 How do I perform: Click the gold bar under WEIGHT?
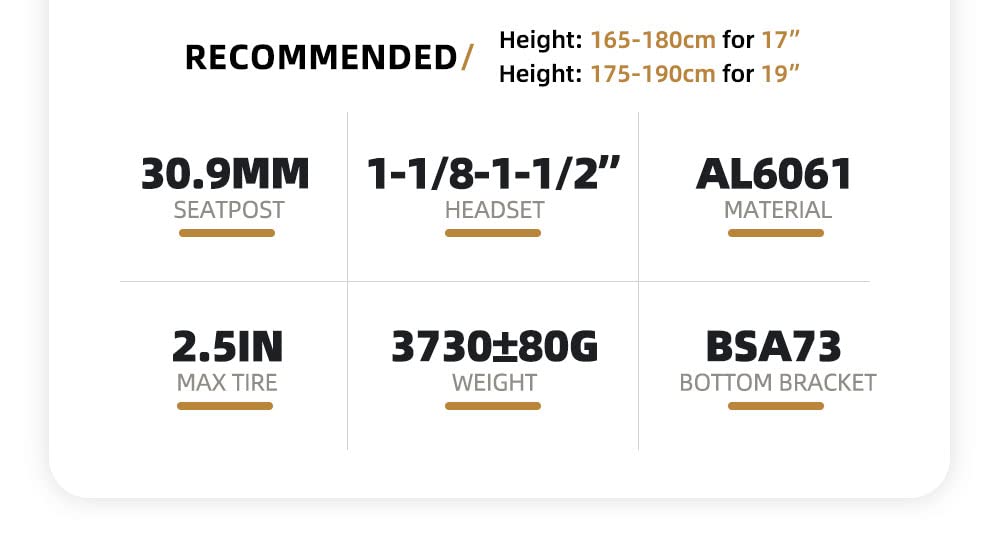[x=493, y=406]
